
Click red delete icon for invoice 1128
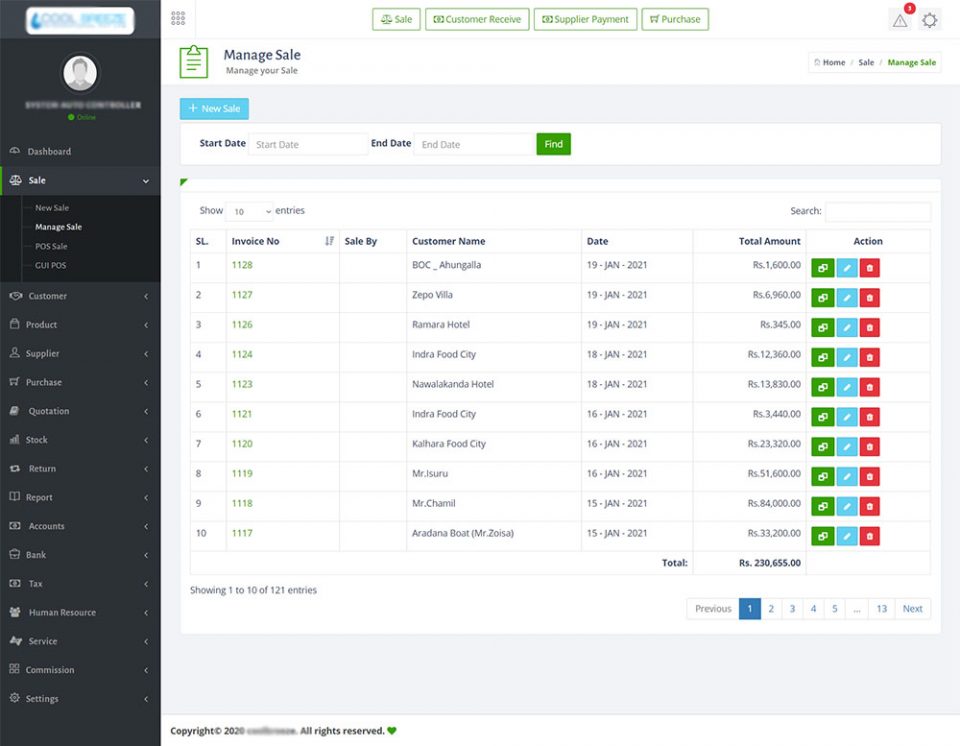(x=869, y=268)
